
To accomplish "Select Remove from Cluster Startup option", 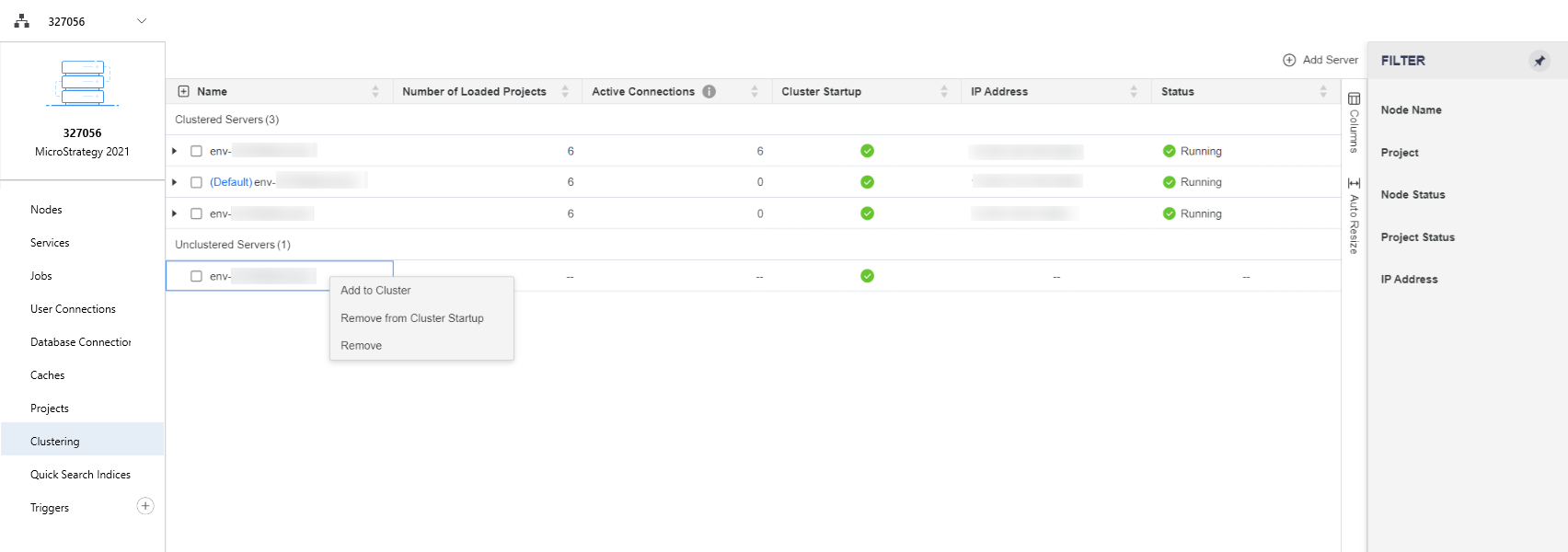I will click(x=411, y=318).
